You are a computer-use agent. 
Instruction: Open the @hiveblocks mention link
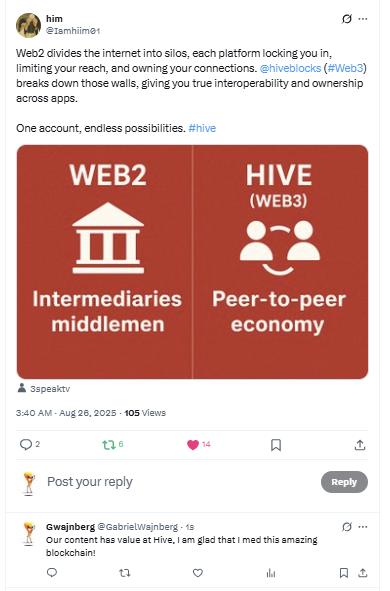click(x=290, y=68)
